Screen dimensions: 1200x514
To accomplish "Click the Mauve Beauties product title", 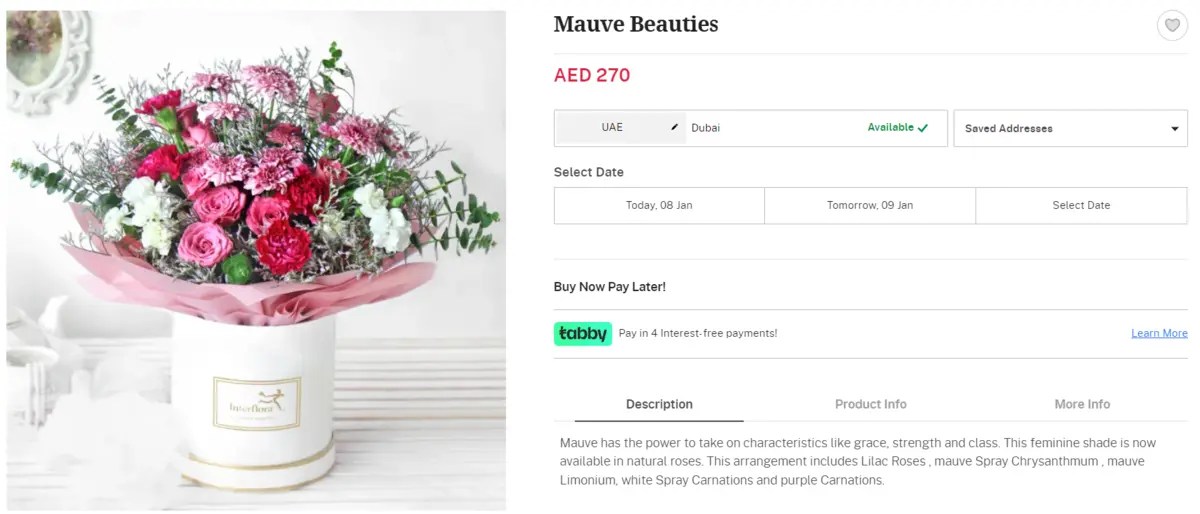I will [x=636, y=25].
